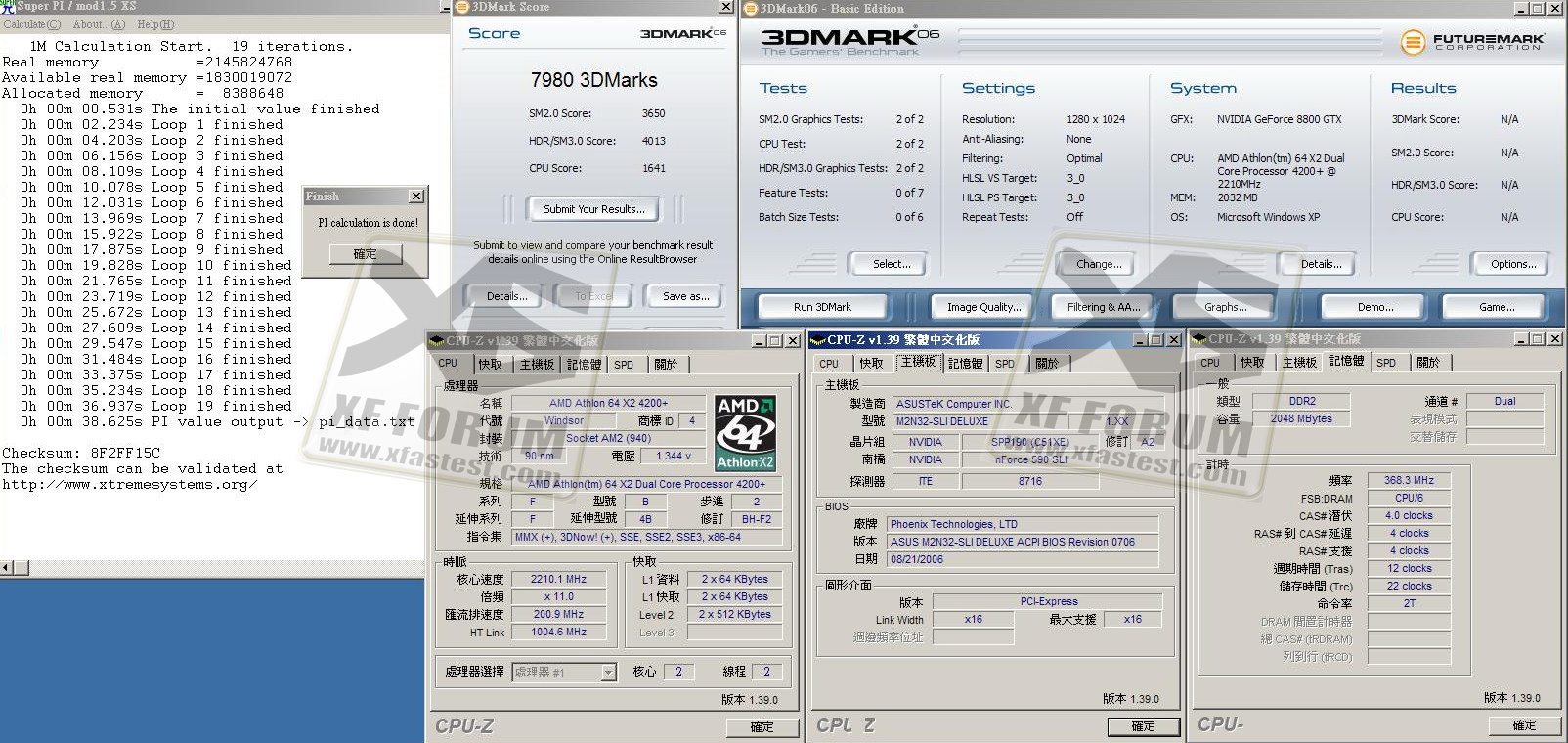1568x743 pixels.
Task: Switch to CPU tab in CPU-Z mainboard window
Action: pos(829,364)
